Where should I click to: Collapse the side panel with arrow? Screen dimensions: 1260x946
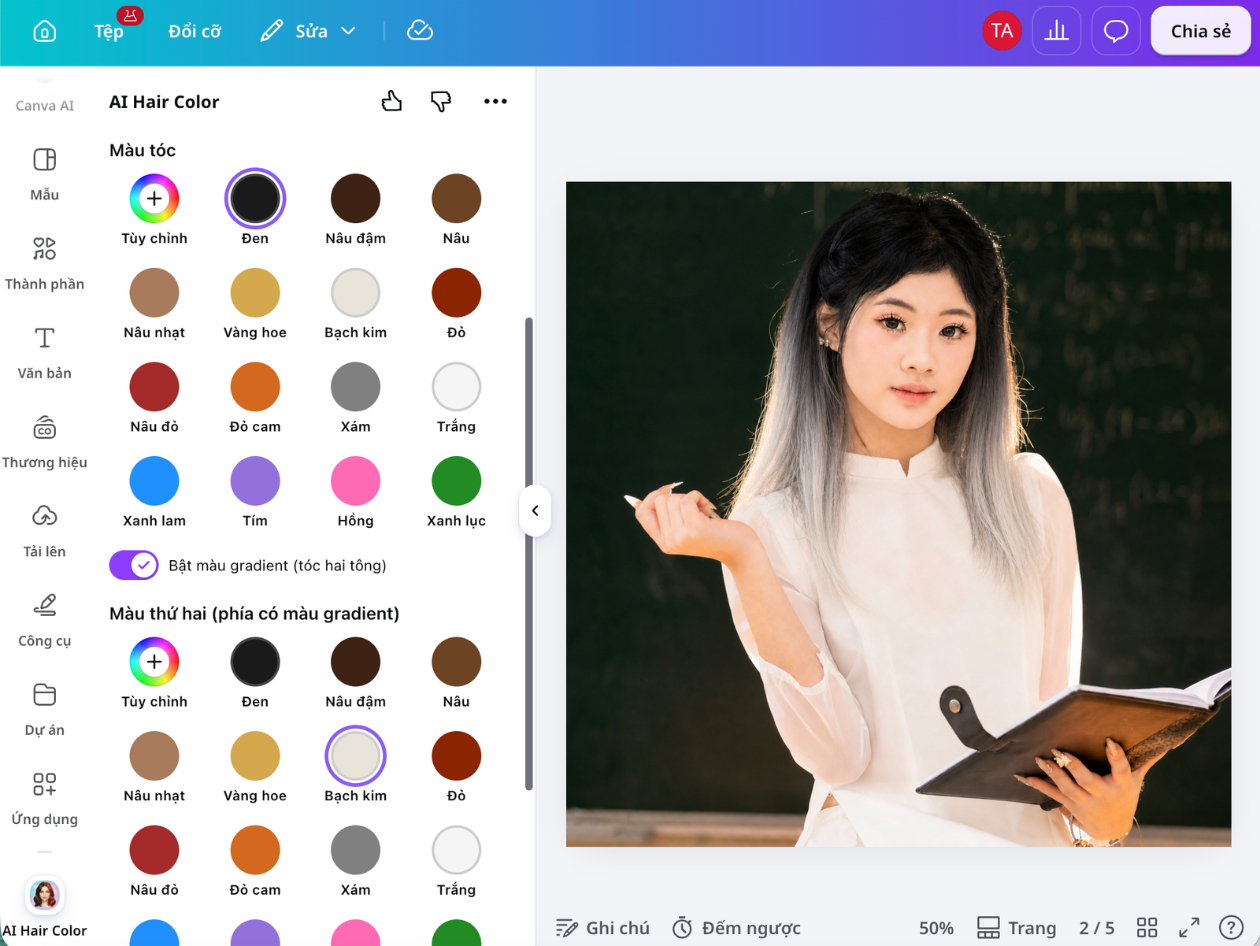tap(535, 511)
